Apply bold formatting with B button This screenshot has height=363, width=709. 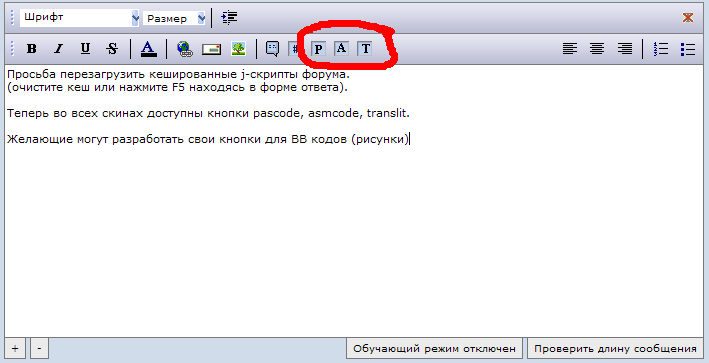(x=32, y=48)
